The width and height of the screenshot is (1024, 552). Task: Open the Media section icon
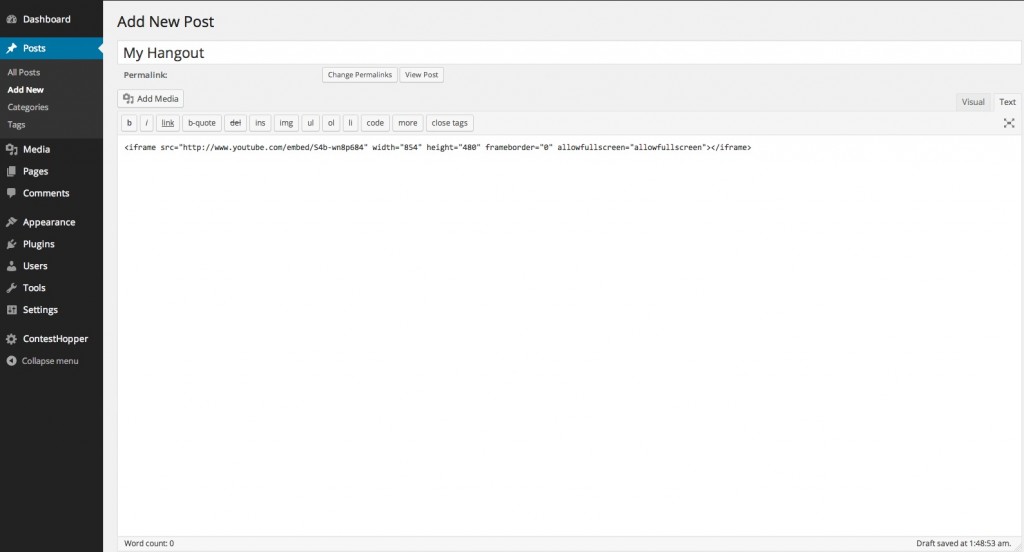point(11,150)
